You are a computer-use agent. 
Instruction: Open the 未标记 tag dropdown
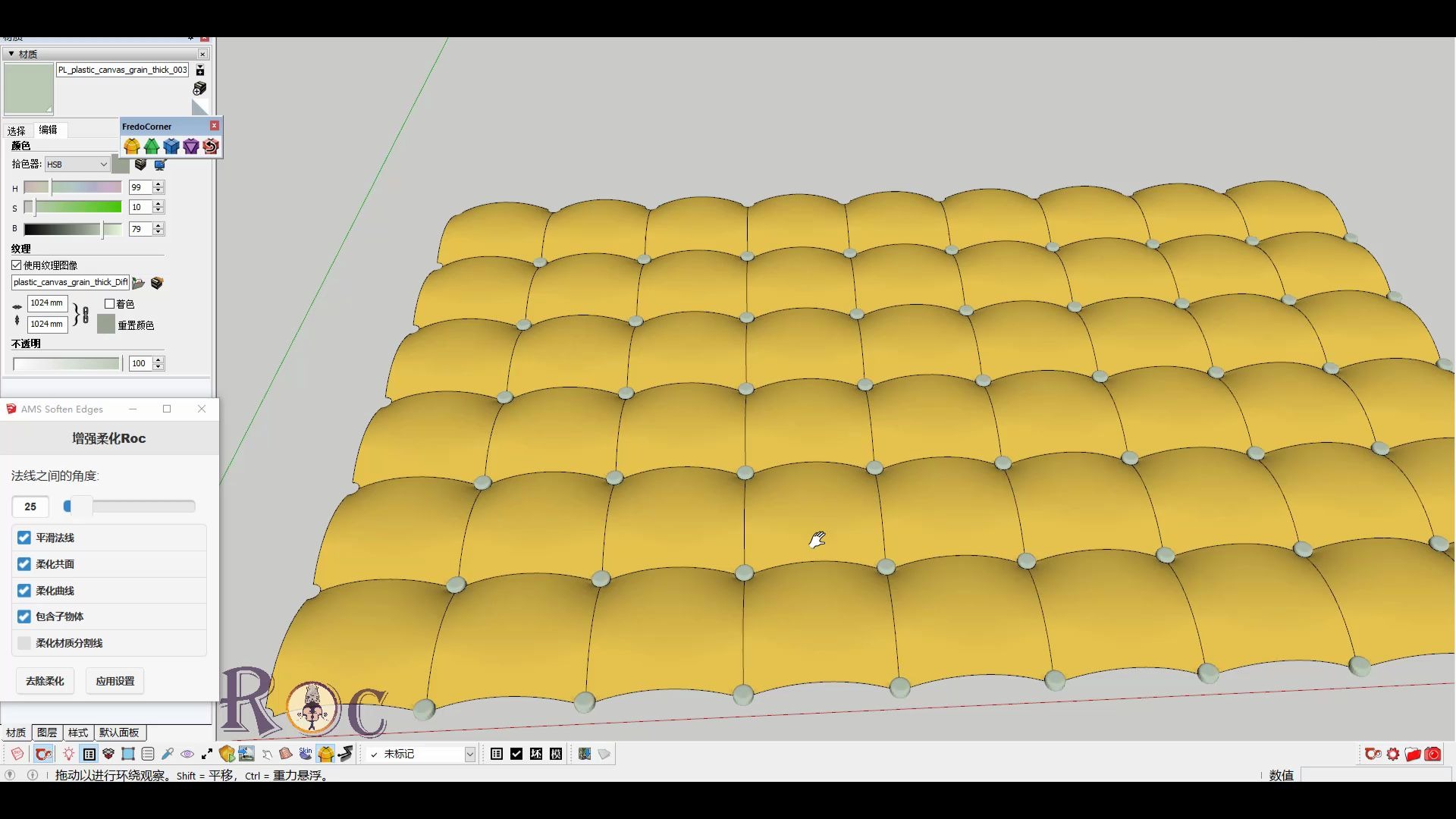point(470,754)
